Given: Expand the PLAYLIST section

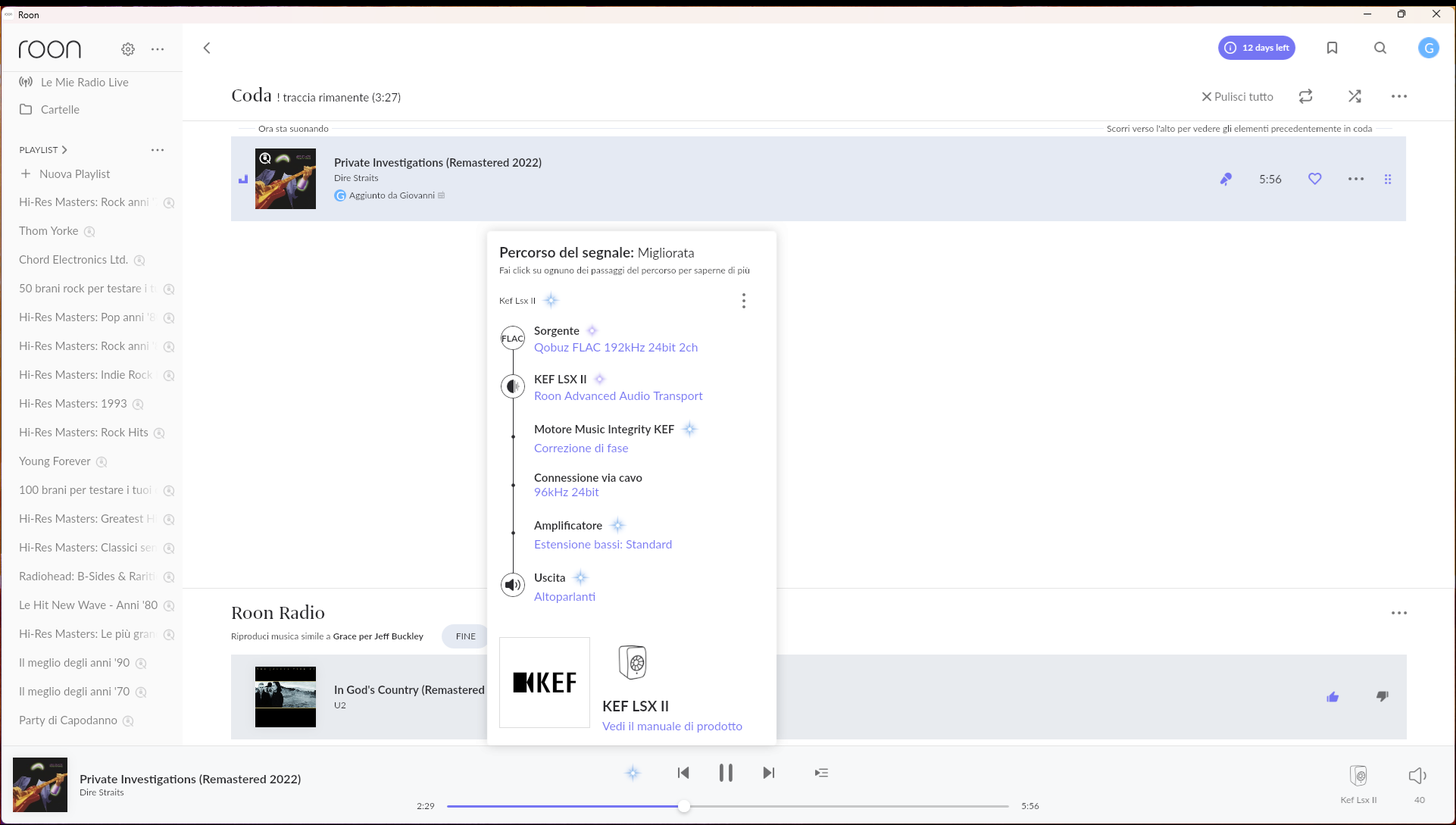Looking at the screenshot, I should pyautogui.click(x=43, y=150).
